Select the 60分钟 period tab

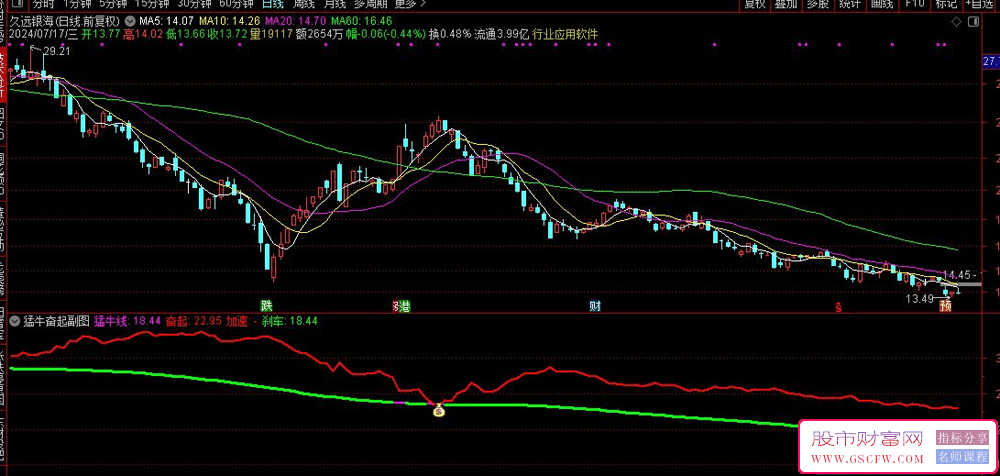click(x=235, y=3)
